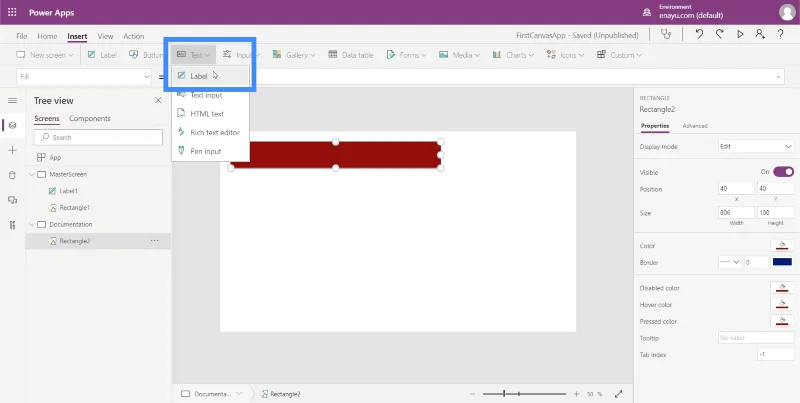The height and width of the screenshot is (403, 800).
Task: Open the View ribbon tab
Action: click(105, 36)
